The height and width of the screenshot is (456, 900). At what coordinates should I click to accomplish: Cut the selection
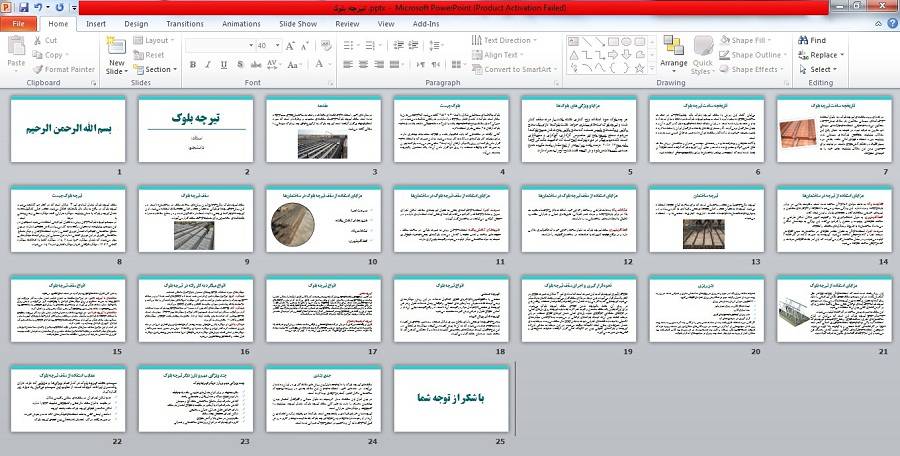click(45, 40)
